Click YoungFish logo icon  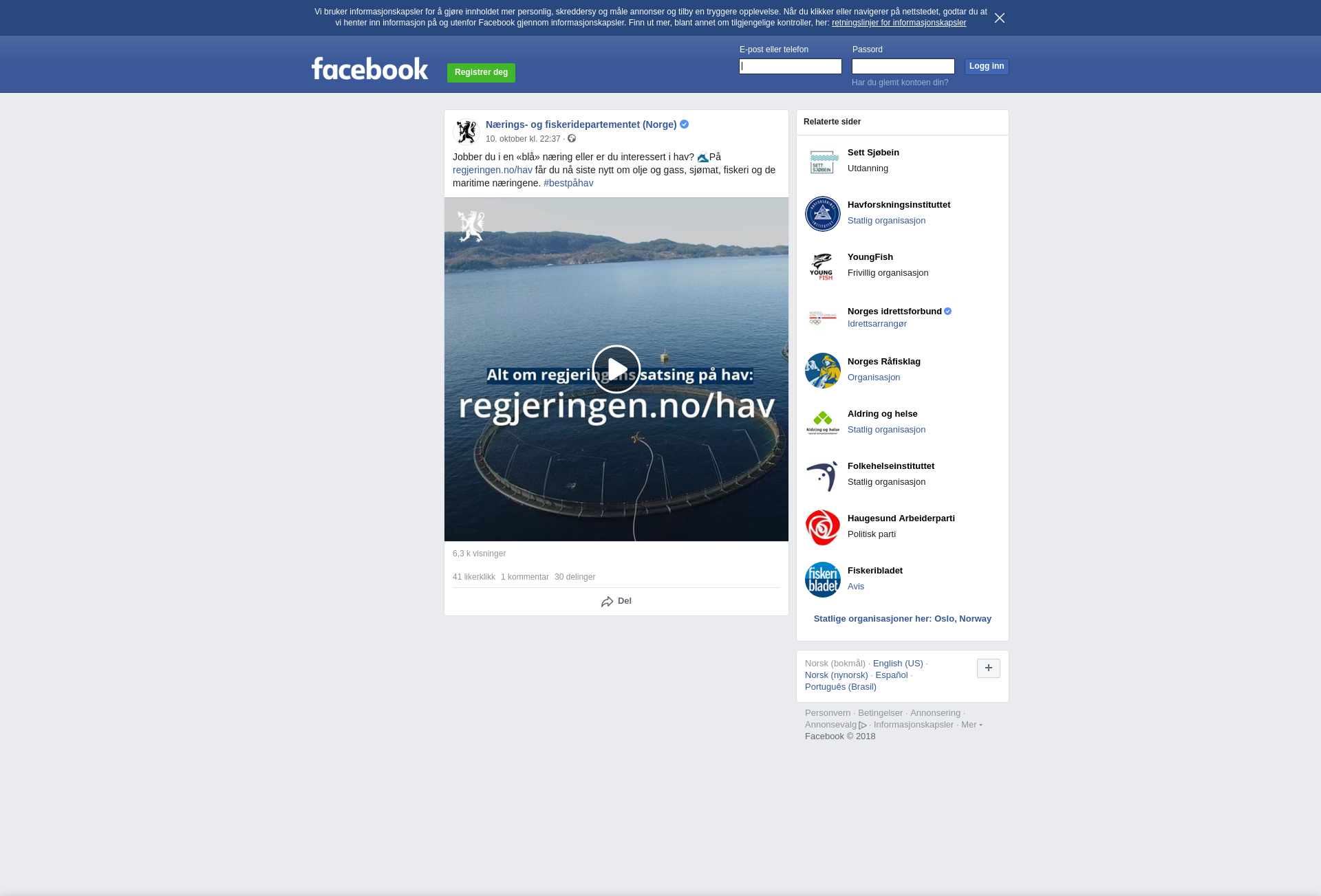(x=823, y=266)
